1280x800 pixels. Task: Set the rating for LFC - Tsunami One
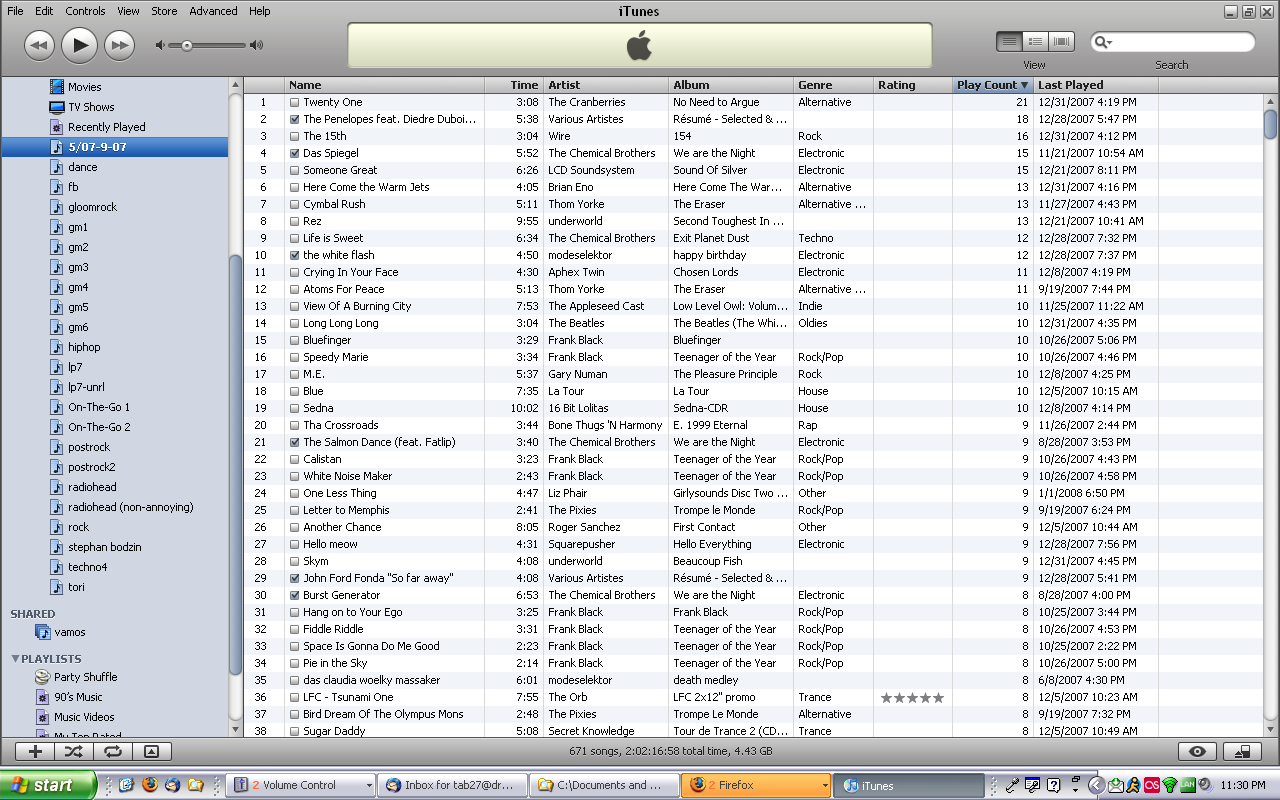click(912, 697)
